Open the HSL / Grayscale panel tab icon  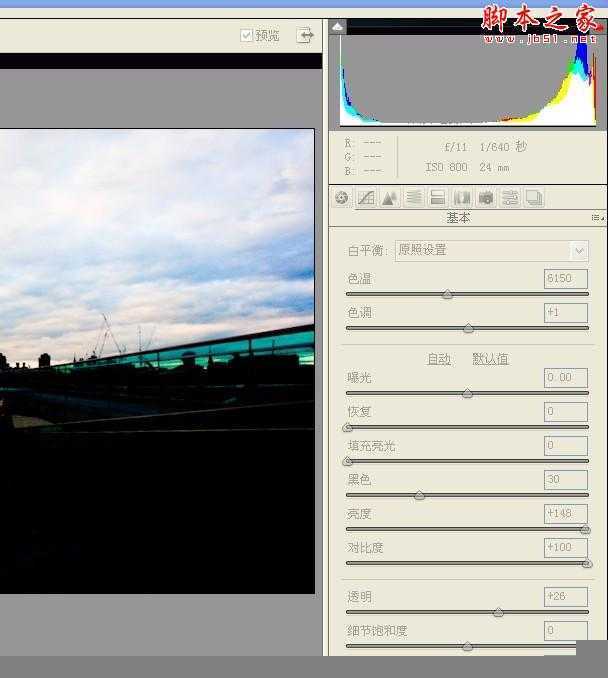414,198
